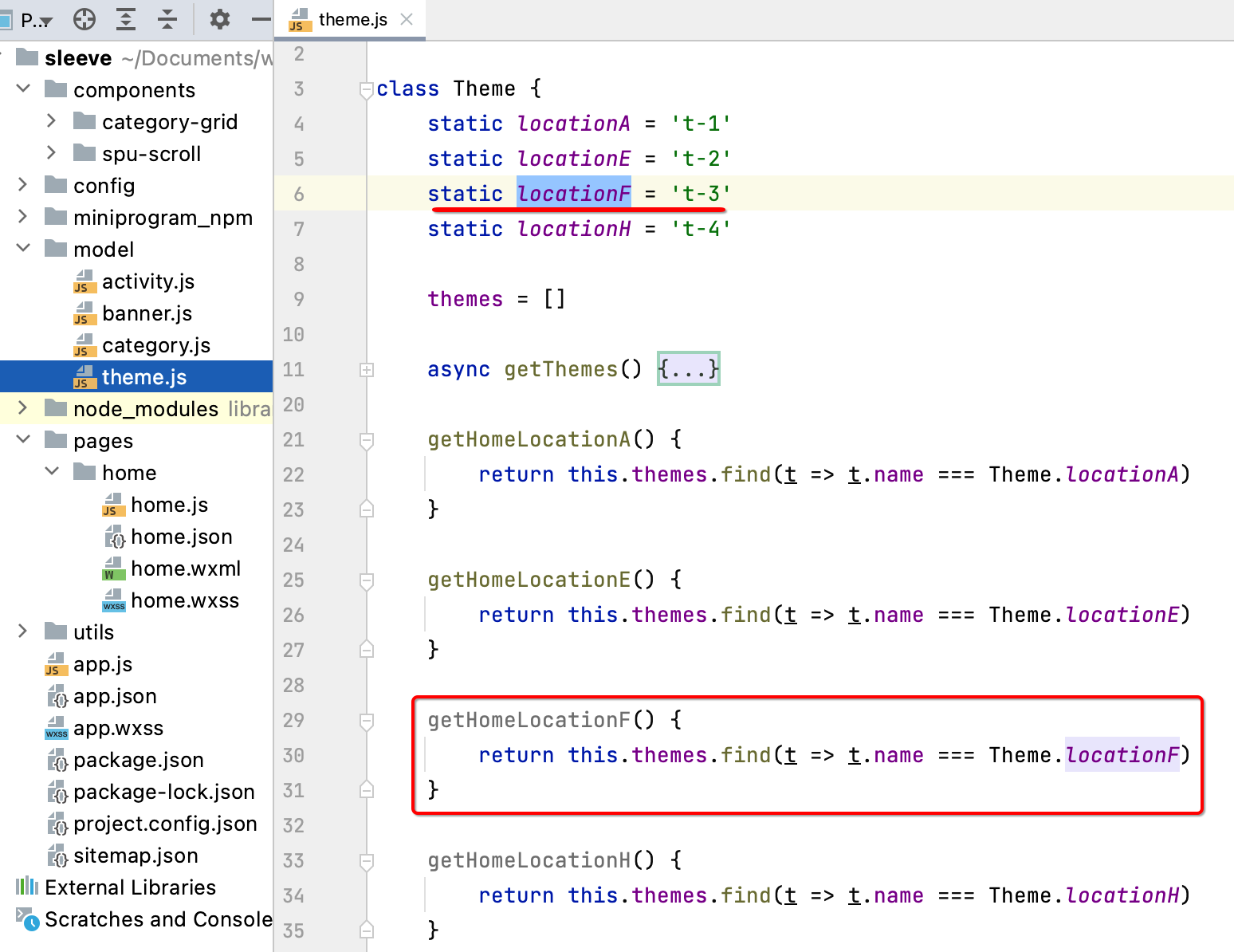Click line number 6 in the gutter
The width and height of the screenshot is (1234, 952).
coord(299,194)
